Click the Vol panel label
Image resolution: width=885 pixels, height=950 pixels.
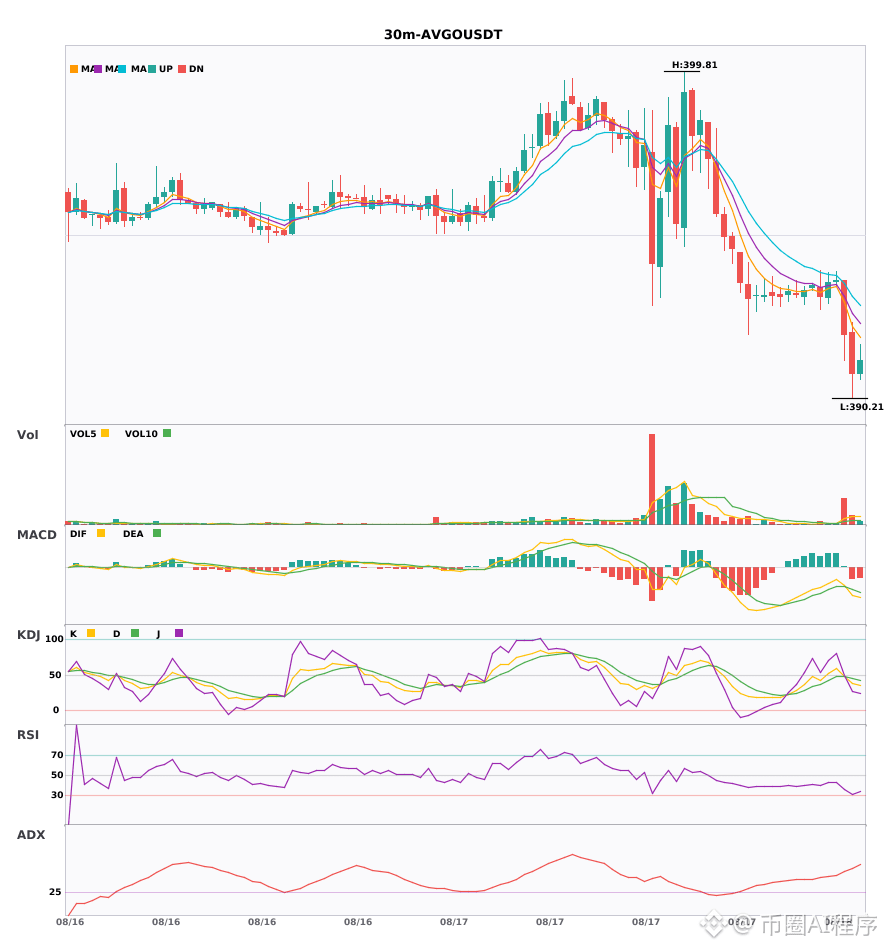click(27, 434)
